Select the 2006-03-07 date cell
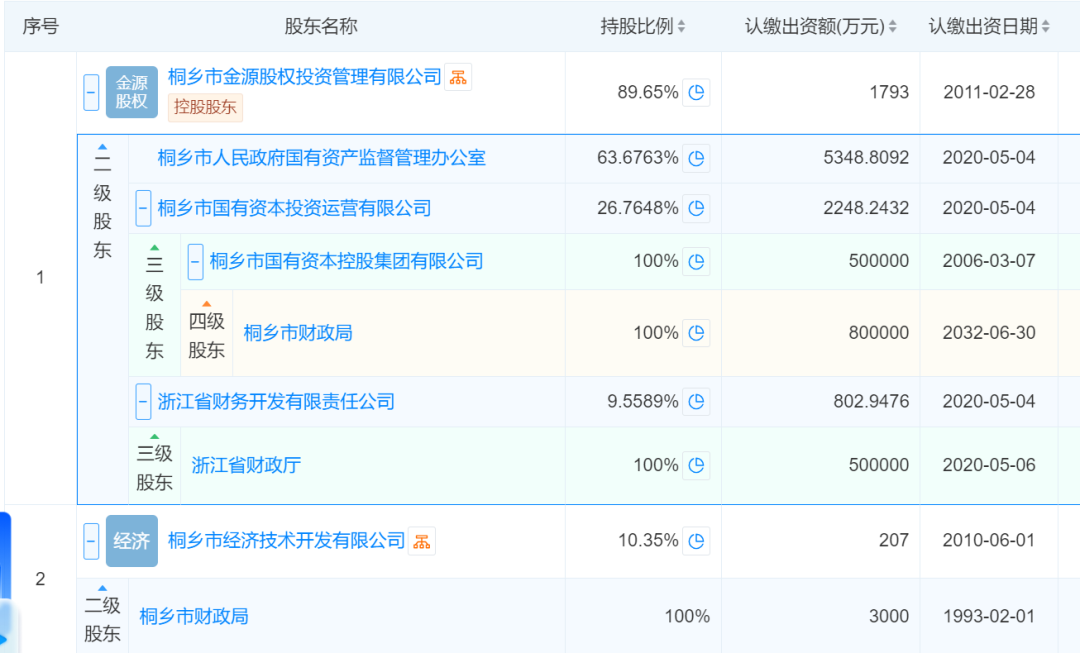 coord(989,262)
